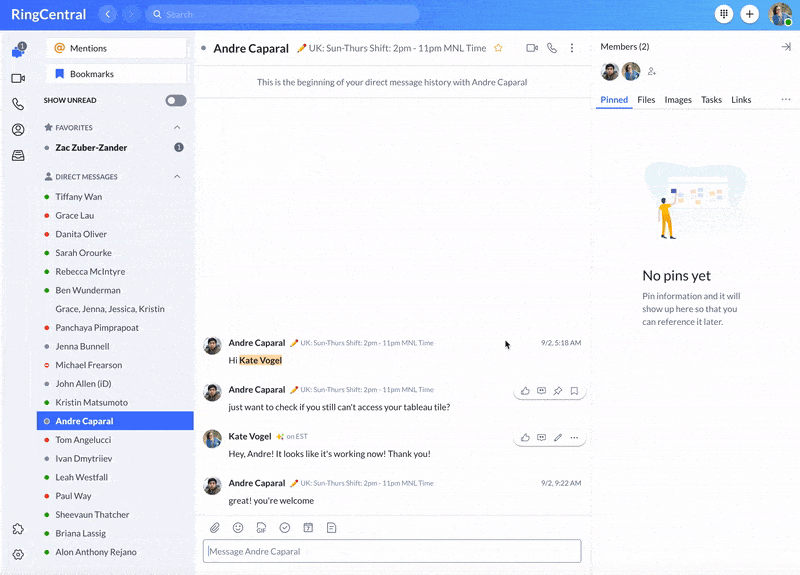800x575 pixels.
Task: Open the Mentions view
Action: click(x=115, y=48)
